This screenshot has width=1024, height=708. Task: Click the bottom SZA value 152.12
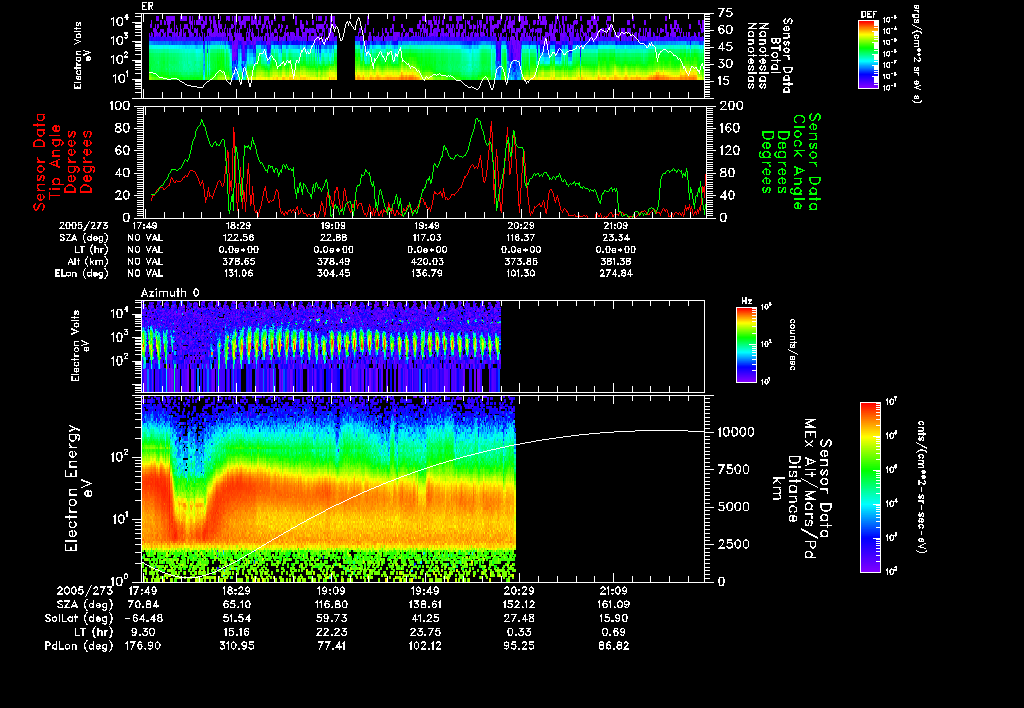519,605
